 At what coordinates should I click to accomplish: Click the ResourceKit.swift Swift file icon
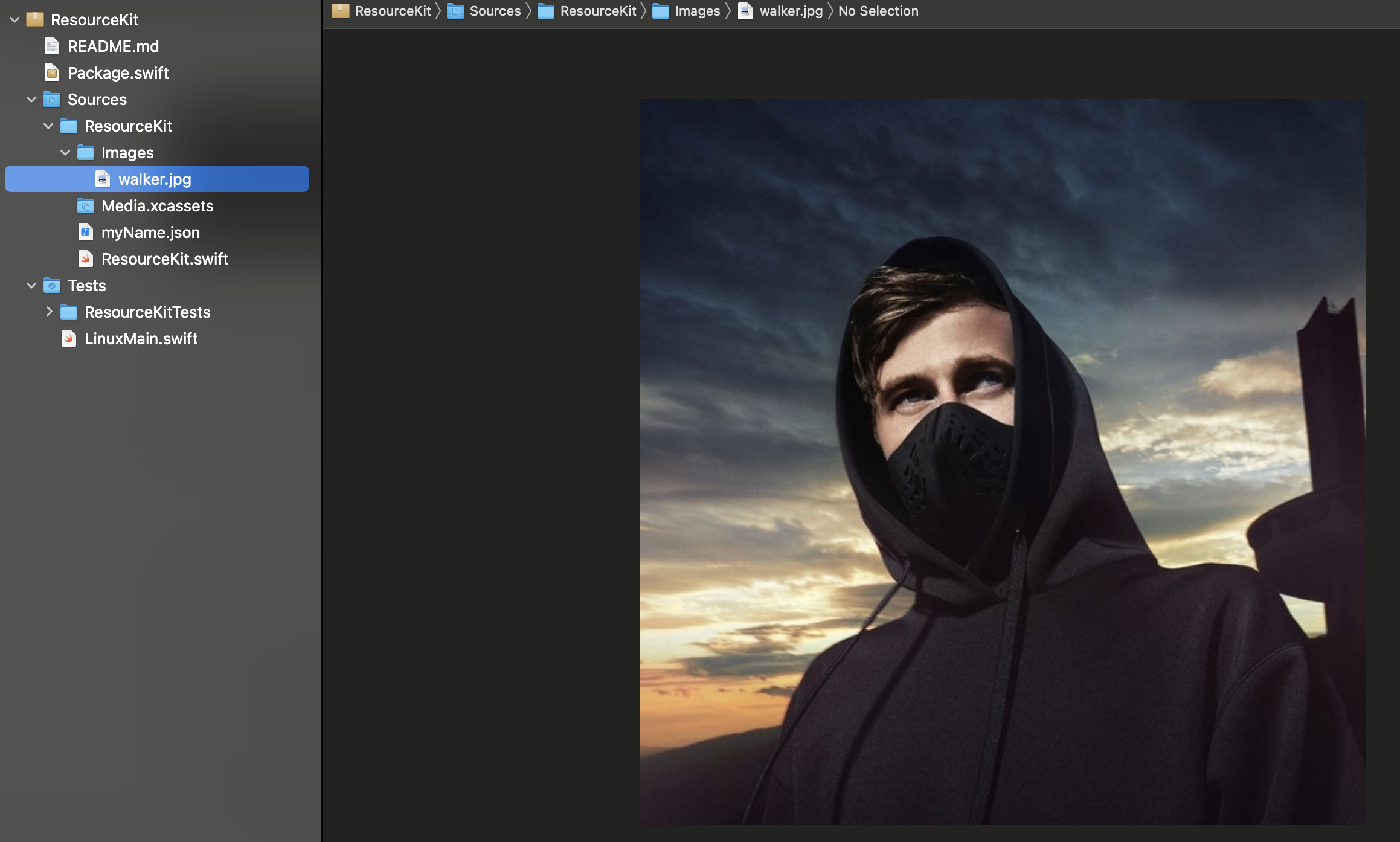coord(86,259)
